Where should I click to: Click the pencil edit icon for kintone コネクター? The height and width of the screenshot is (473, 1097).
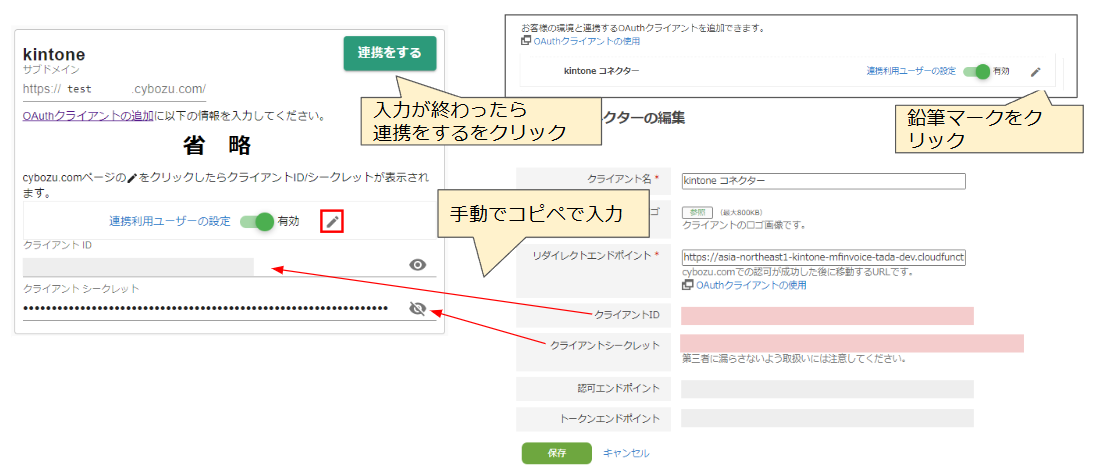point(1036,71)
